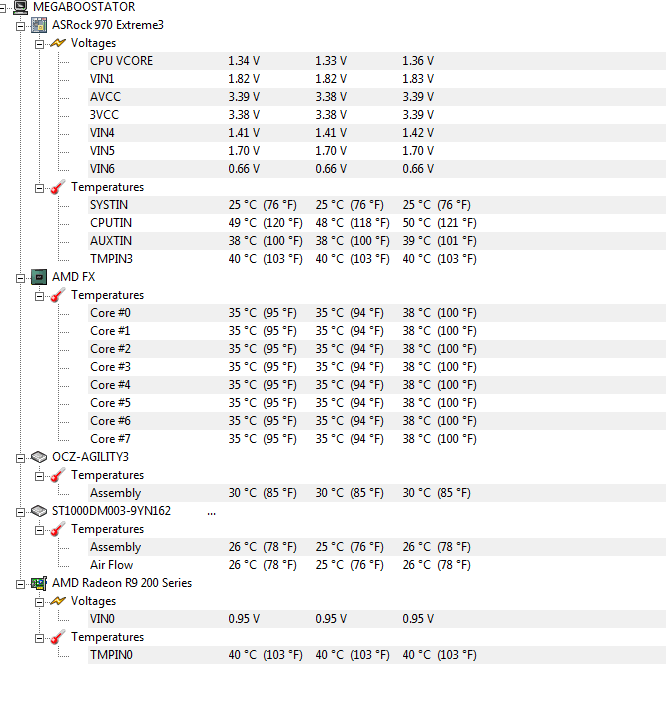Collapse the OCZ-AGILITY3 node
This screenshot has height=720, width=666.
[21, 458]
